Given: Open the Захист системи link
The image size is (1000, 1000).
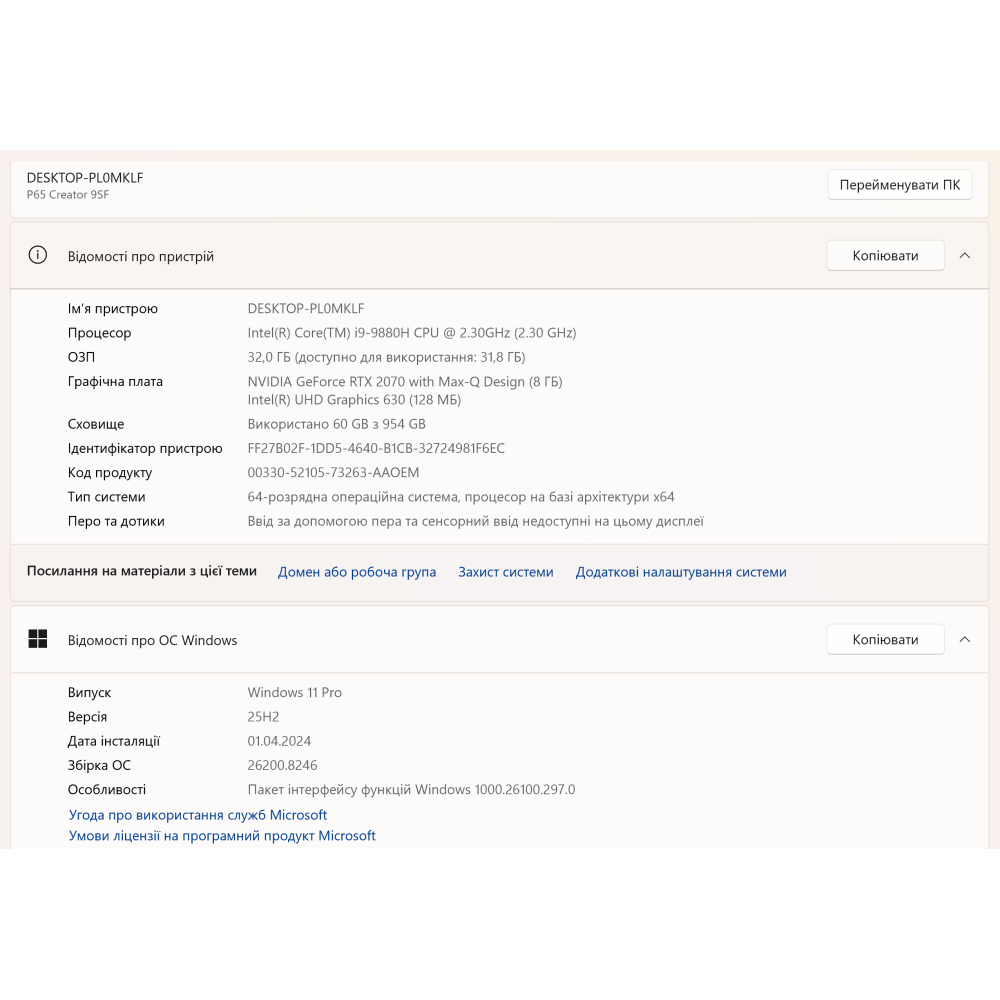Looking at the screenshot, I should pos(506,572).
